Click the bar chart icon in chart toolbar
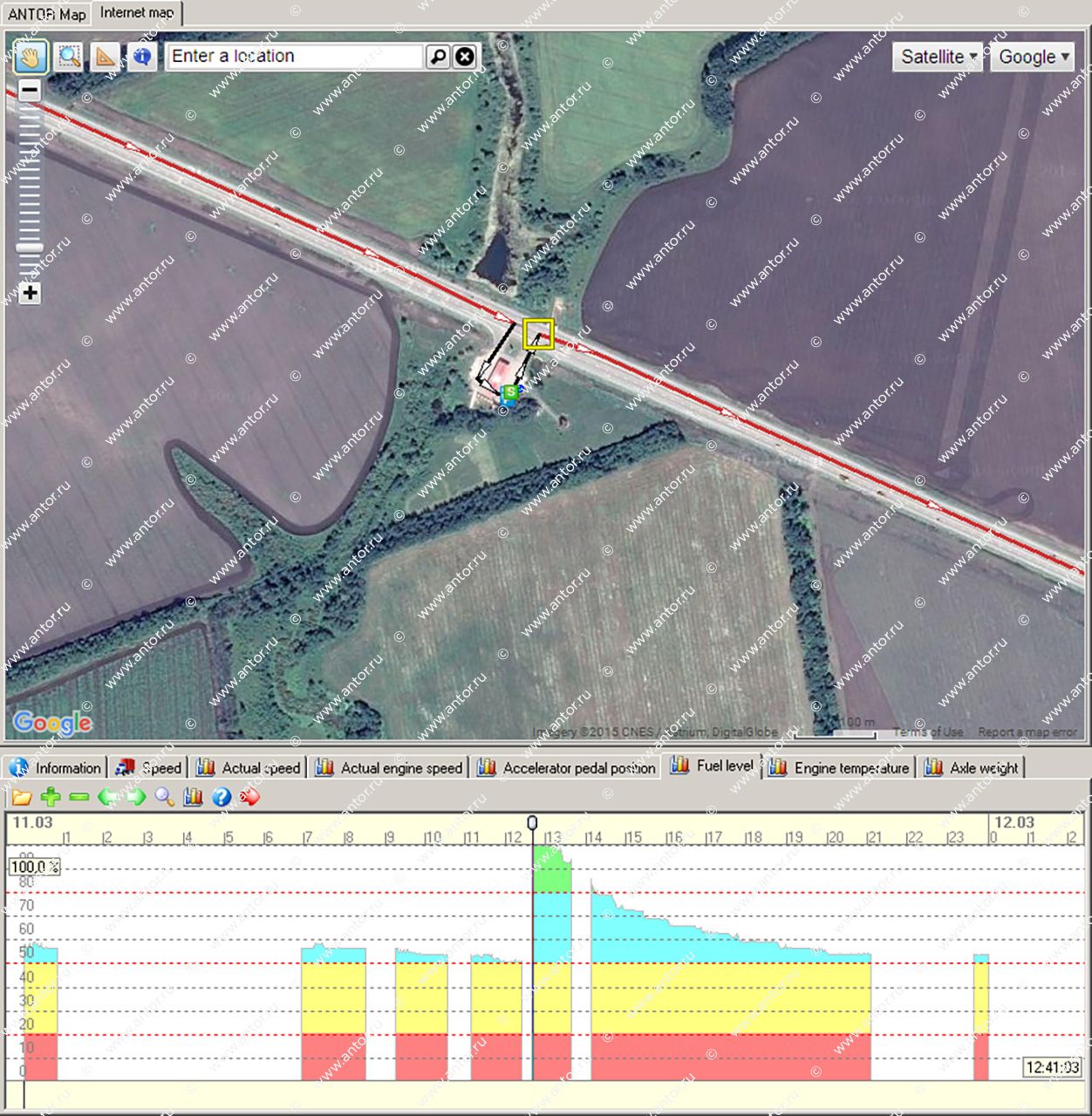1092x1116 pixels. [193, 797]
